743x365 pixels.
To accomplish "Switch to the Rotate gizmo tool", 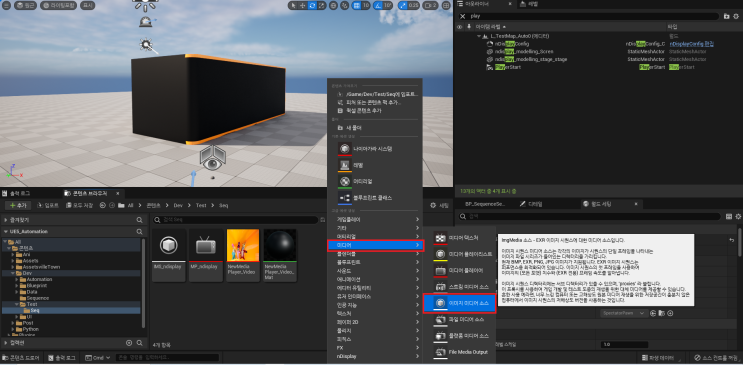I will pos(312,5).
